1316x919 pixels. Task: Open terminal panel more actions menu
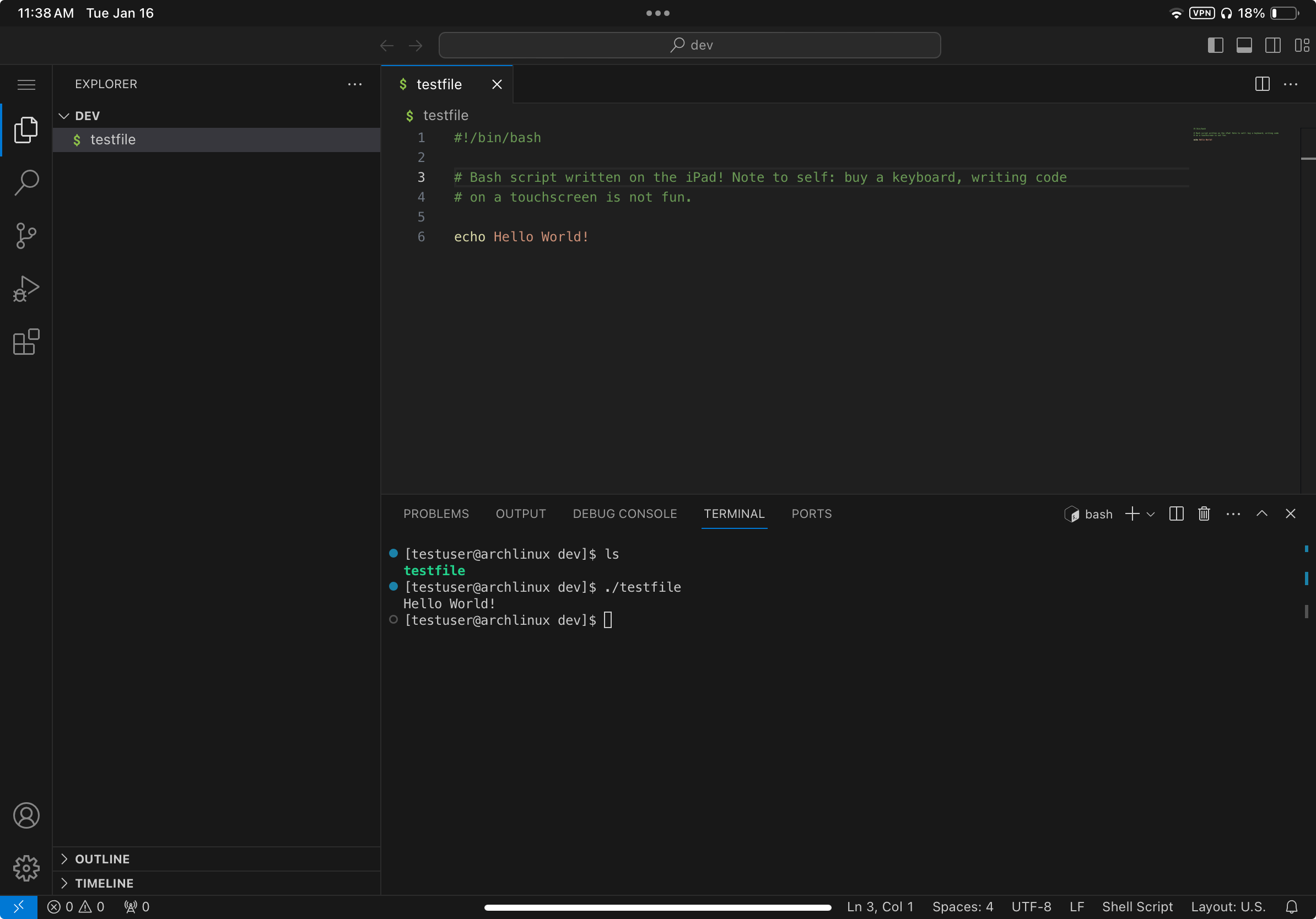point(1233,514)
